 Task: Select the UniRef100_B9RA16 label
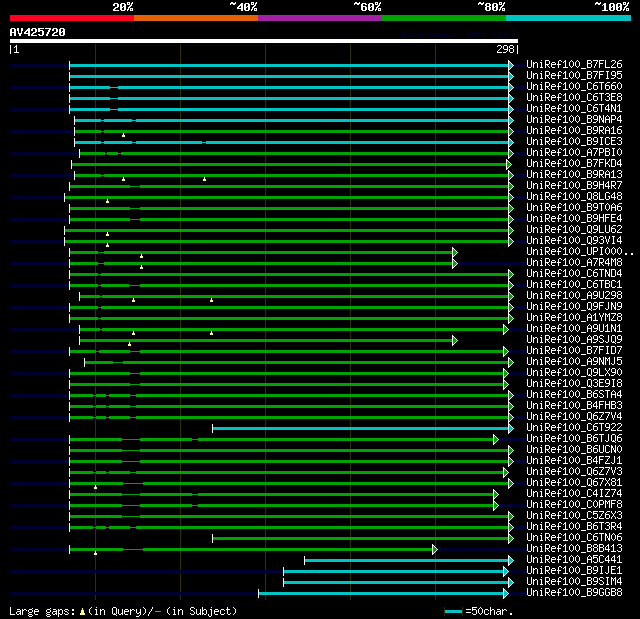click(574, 131)
